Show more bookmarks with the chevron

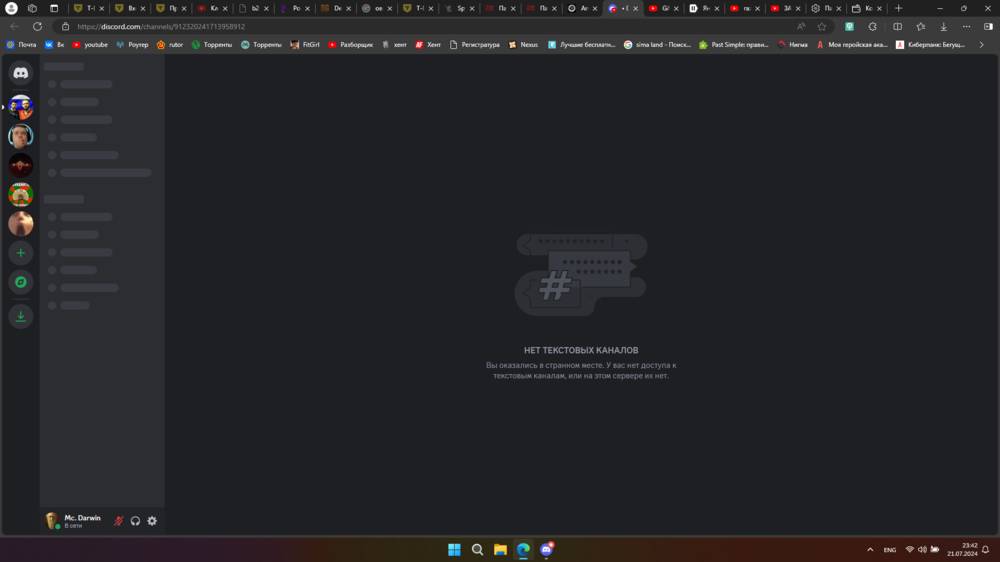coord(982,45)
